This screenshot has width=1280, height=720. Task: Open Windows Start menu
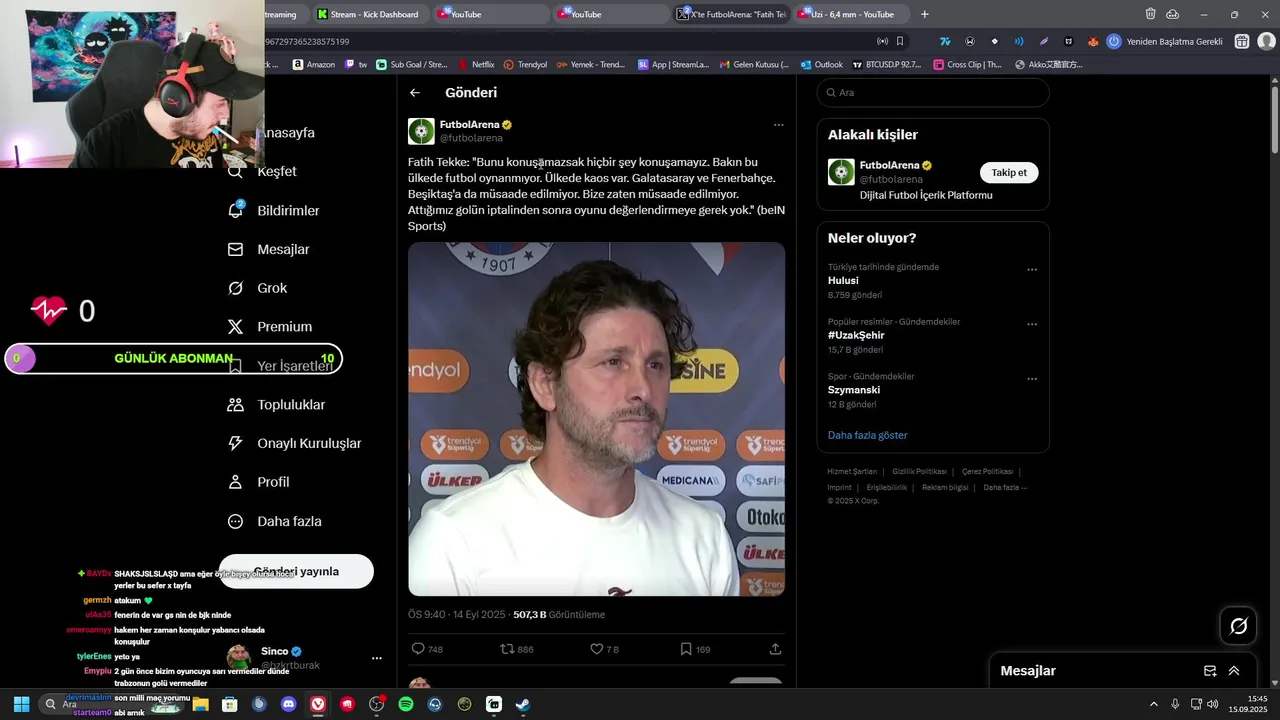[x=21, y=704]
